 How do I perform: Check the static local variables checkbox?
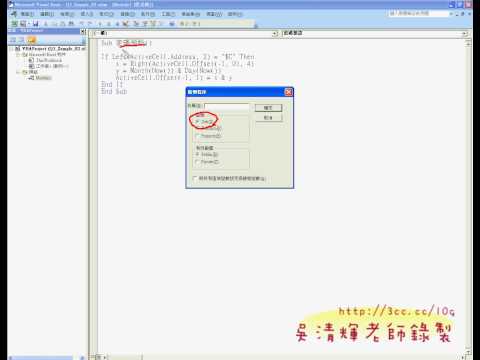pyautogui.click(x=195, y=178)
